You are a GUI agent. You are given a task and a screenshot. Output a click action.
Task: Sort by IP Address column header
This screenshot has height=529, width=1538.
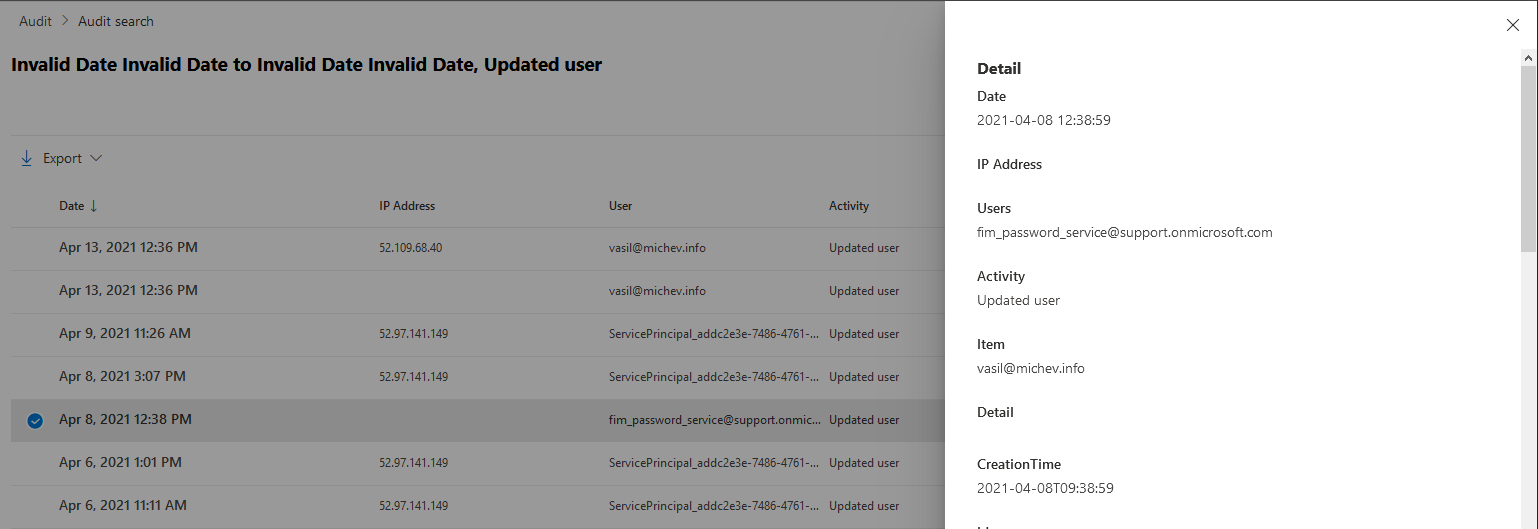click(407, 206)
